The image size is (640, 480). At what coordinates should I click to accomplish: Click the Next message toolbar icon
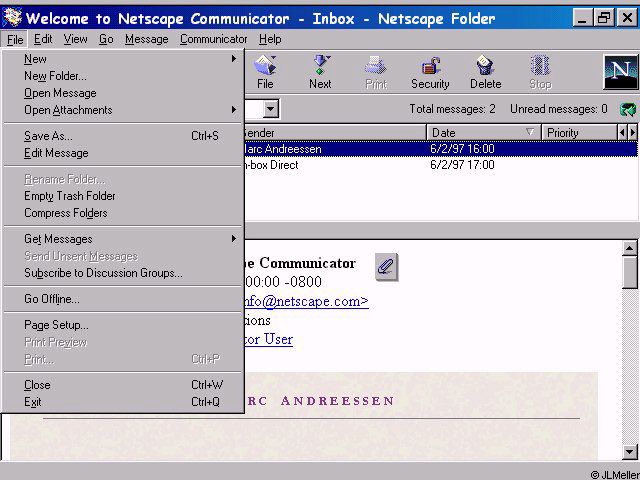(320, 72)
